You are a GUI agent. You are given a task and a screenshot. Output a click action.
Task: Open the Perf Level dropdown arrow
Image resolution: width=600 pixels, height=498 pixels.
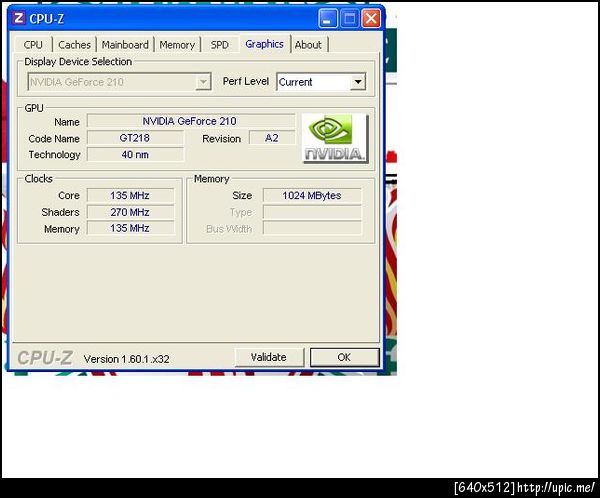[358, 82]
